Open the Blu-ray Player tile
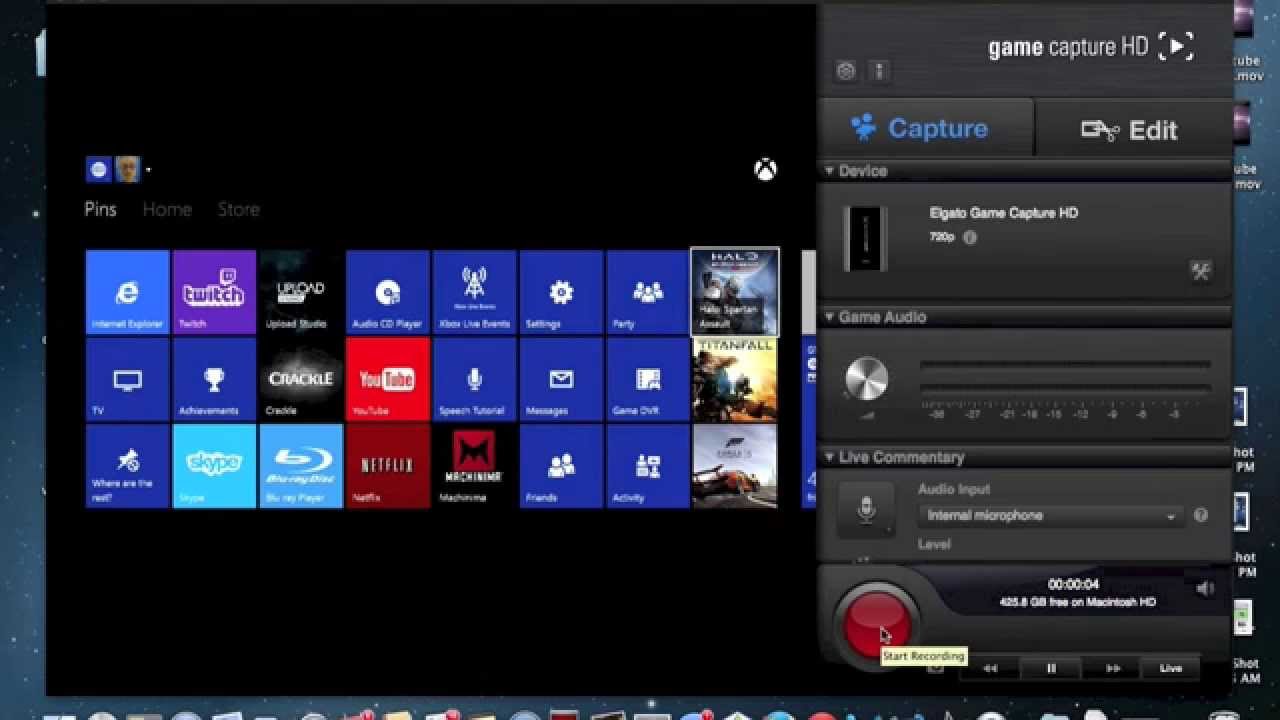The height and width of the screenshot is (720, 1280). click(301, 466)
